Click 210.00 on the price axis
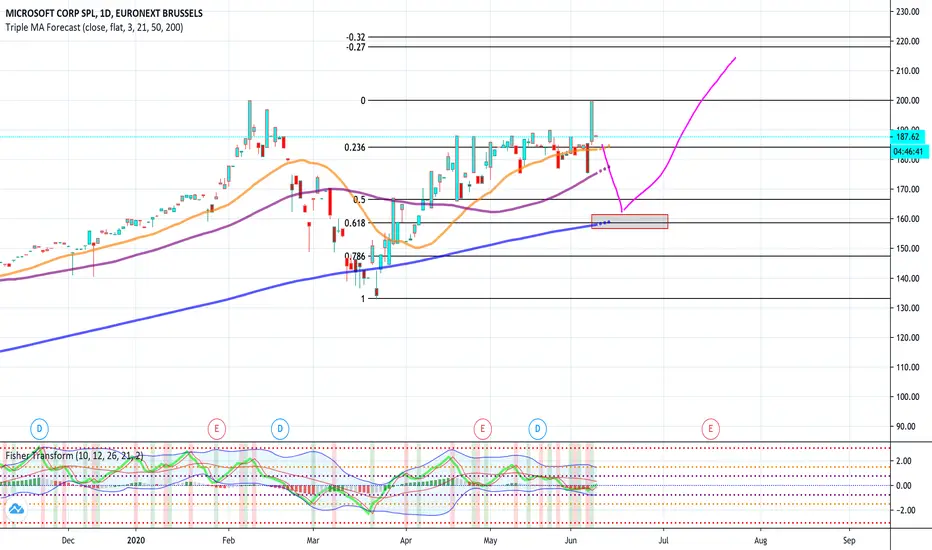The image size is (932, 550). click(x=908, y=71)
